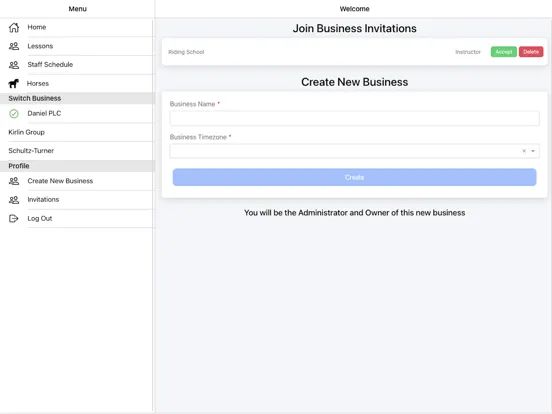Click the blue Create button
The image size is (552, 414).
[355, 177]
